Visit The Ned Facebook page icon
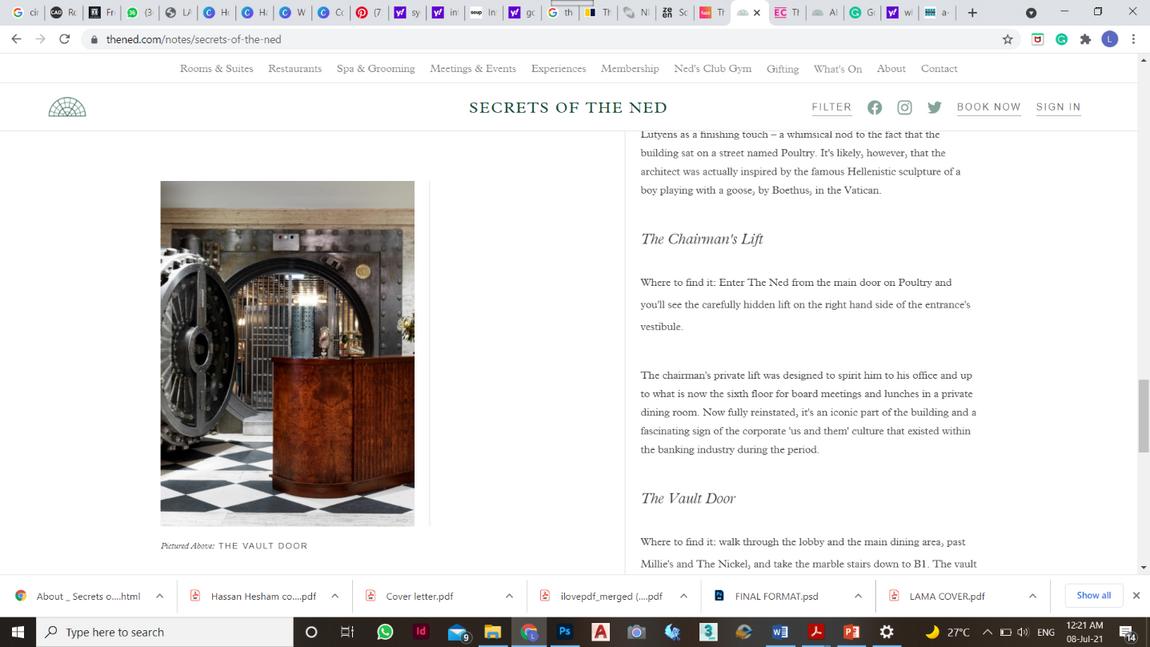This screenshot has width=1150, height=647. [x=874, y=108]
